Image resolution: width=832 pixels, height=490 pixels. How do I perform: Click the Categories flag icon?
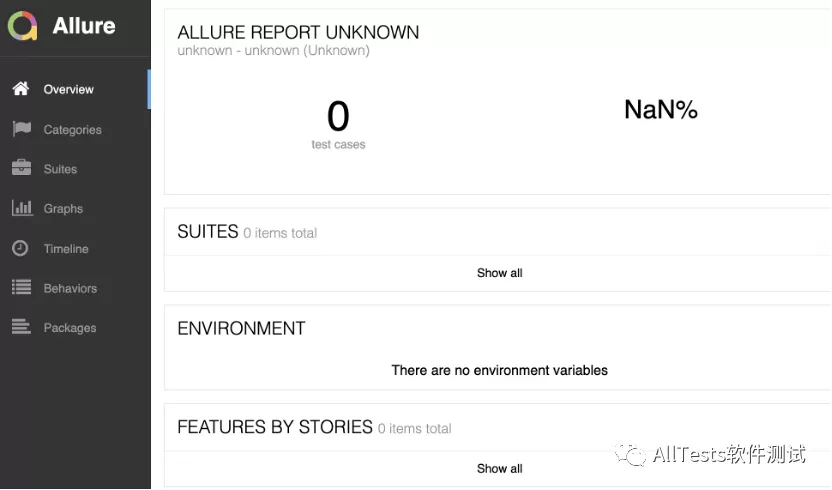(x=22, y=128)
